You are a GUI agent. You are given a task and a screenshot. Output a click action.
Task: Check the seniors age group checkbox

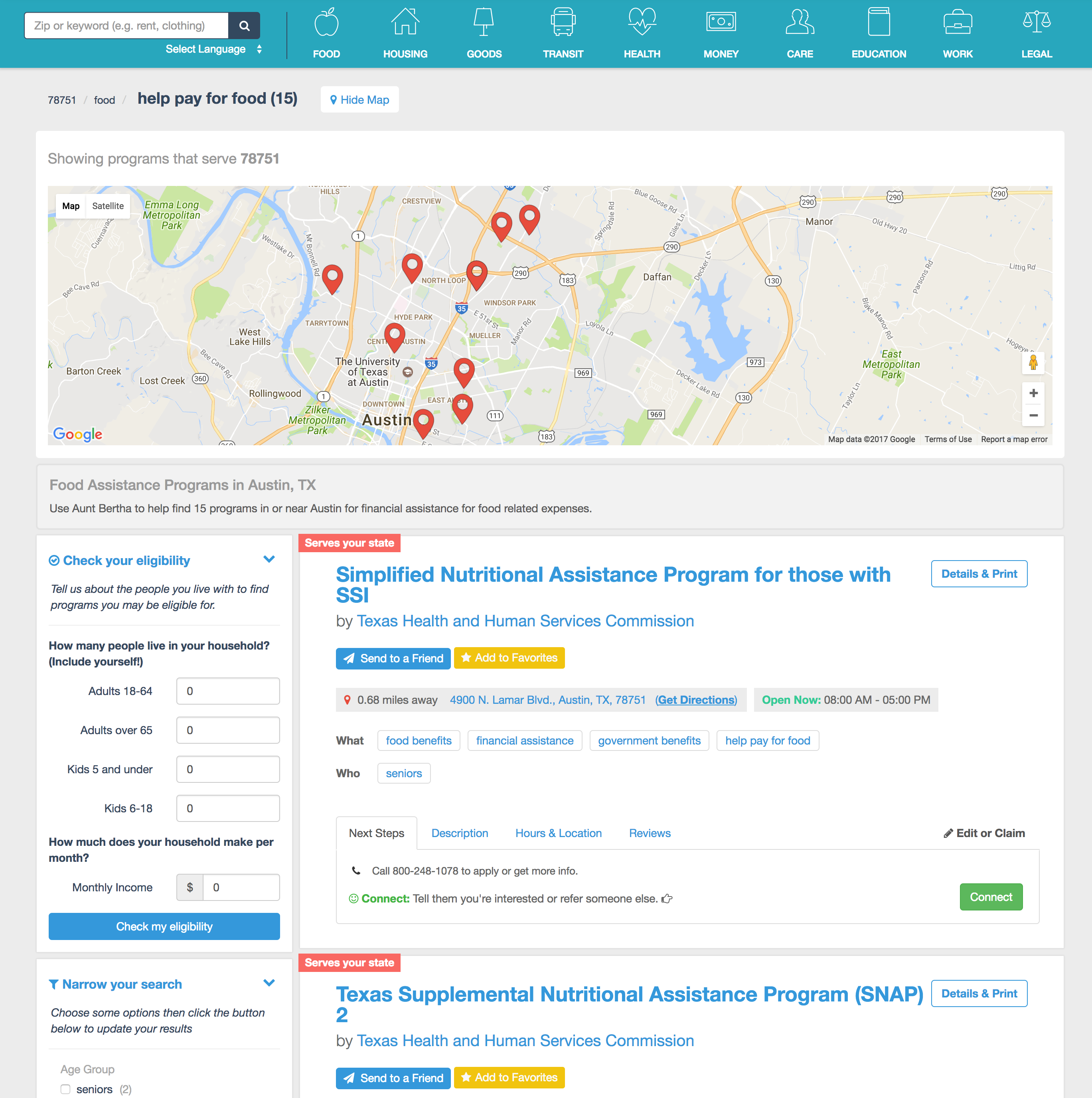coord(65,1089)
